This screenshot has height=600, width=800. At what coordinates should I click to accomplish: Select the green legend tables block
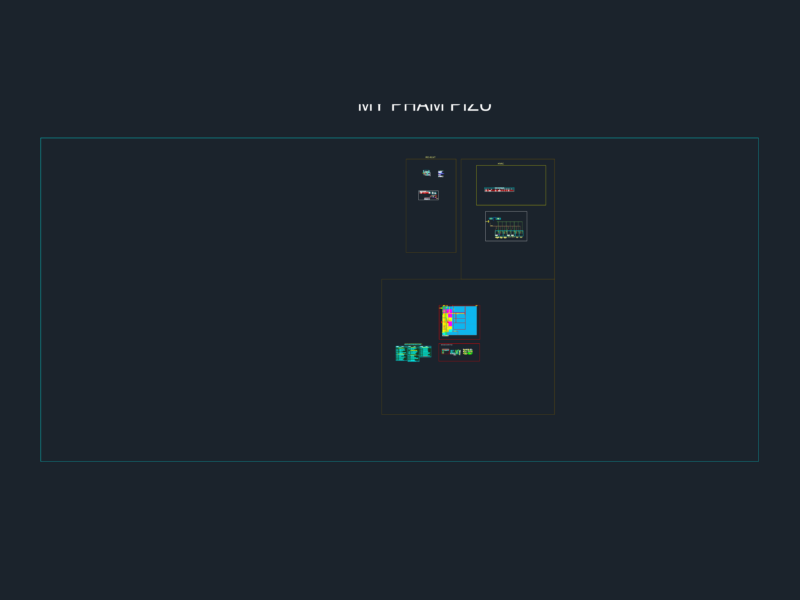coord(413,353)
